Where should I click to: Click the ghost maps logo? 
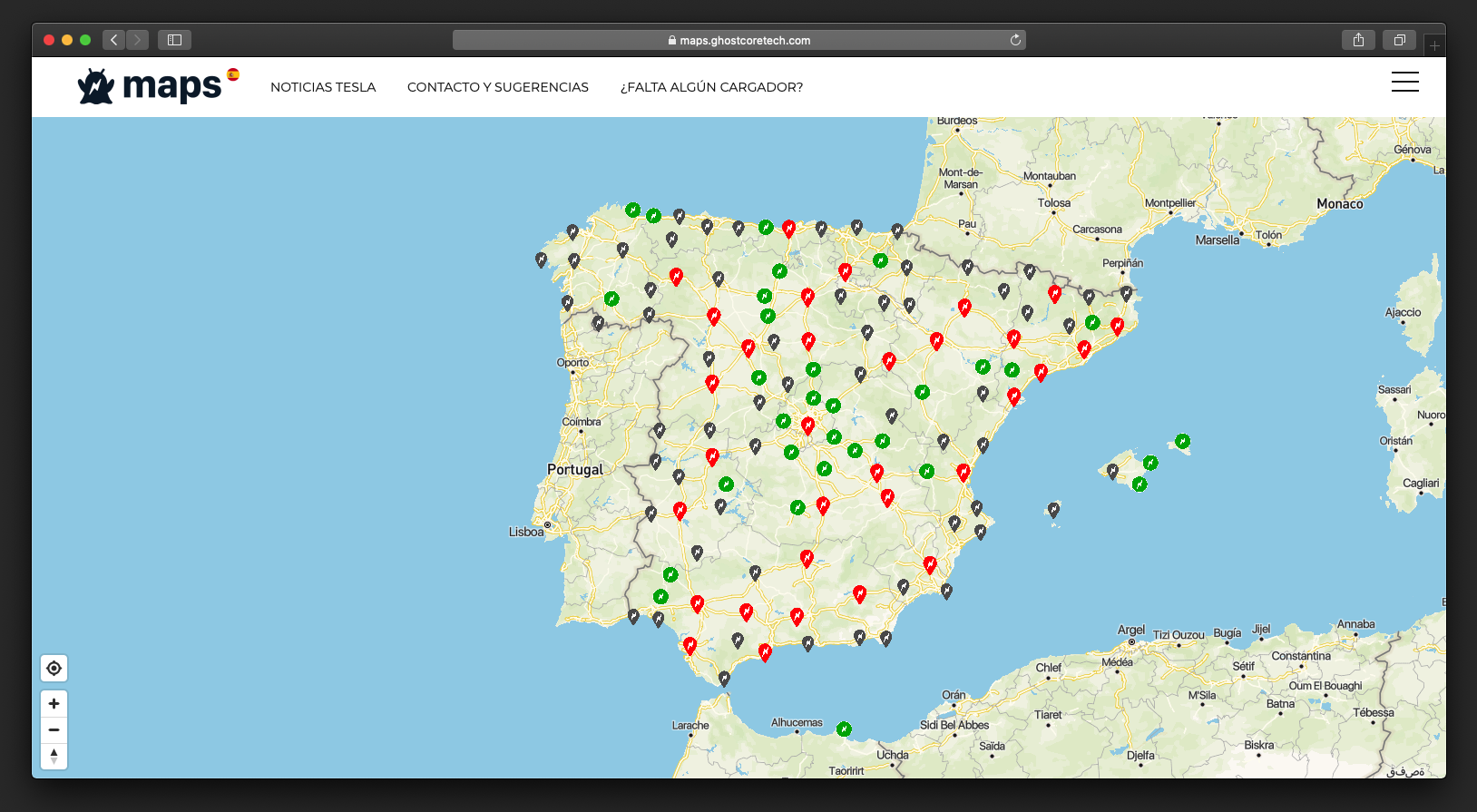[x=150, y=86]
